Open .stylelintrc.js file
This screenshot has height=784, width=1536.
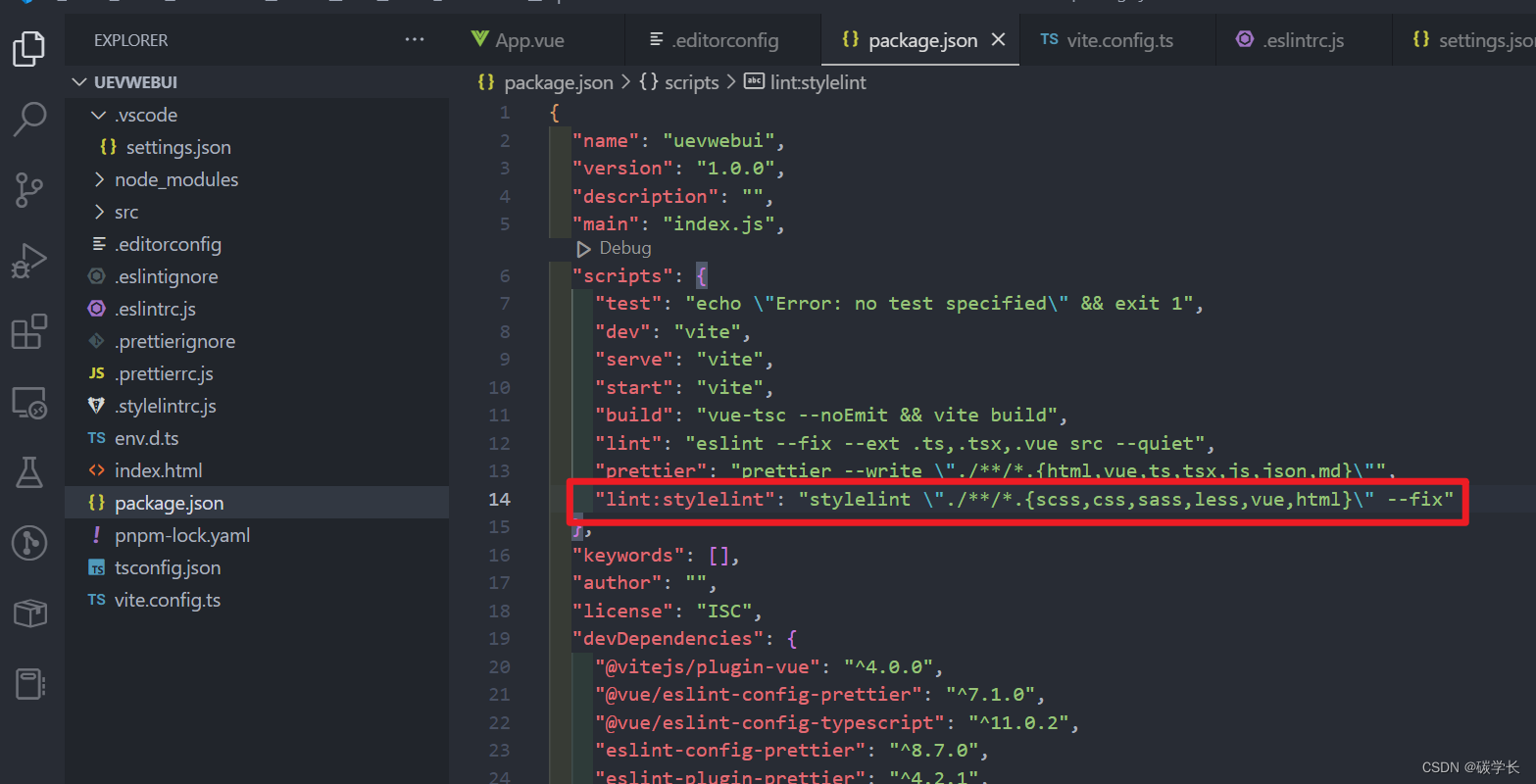point(257,406)
